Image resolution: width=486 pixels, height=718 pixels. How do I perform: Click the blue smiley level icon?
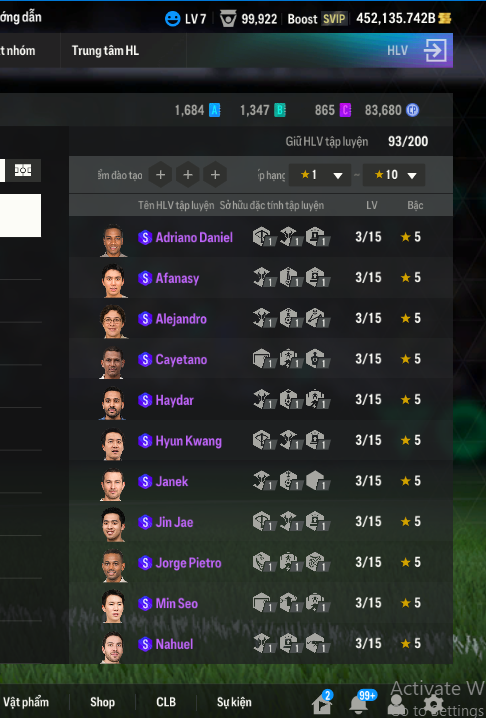tap(172, 19)
